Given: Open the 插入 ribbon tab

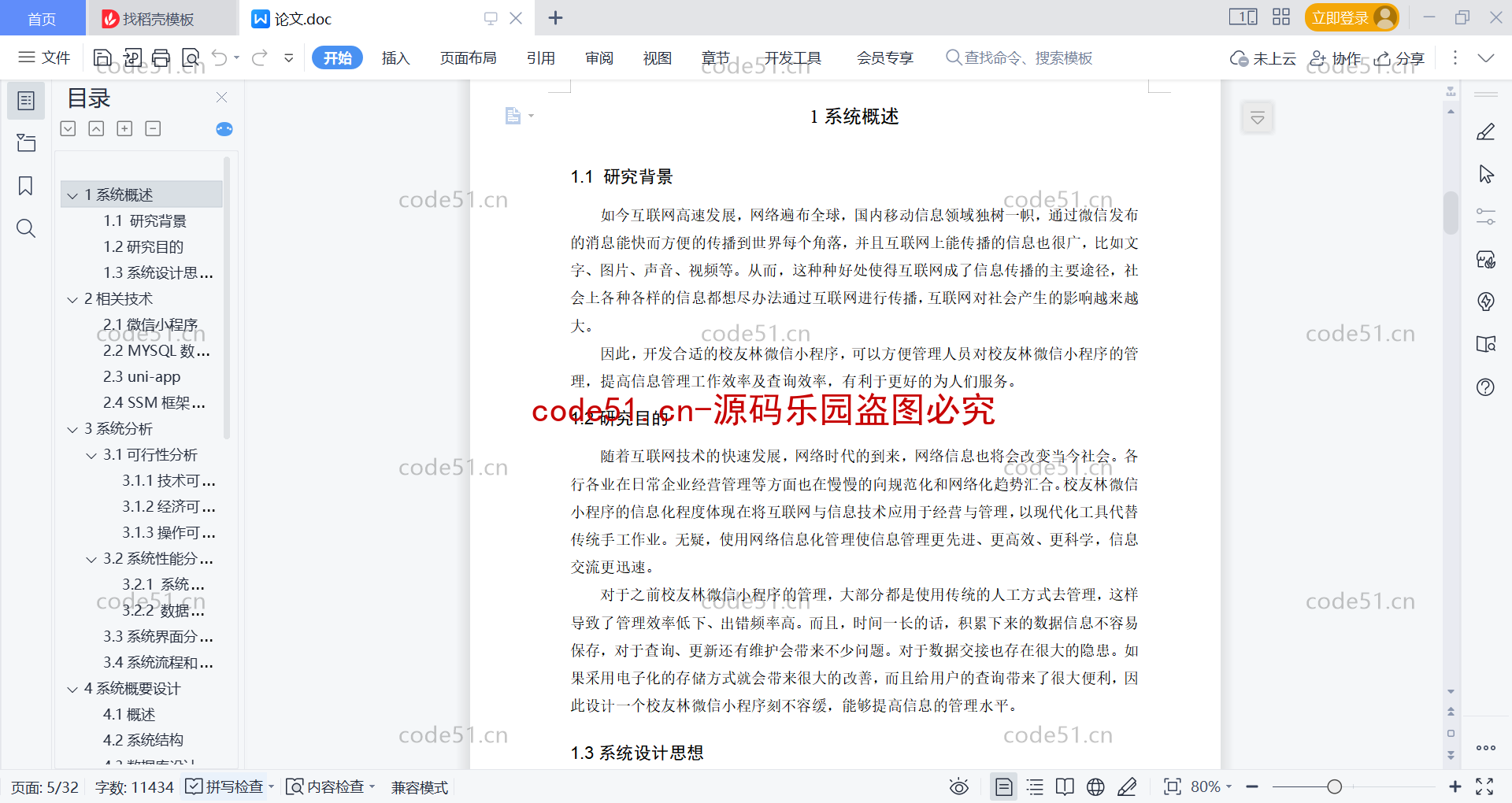Looking at the screenshot, I should coord(395,57).
